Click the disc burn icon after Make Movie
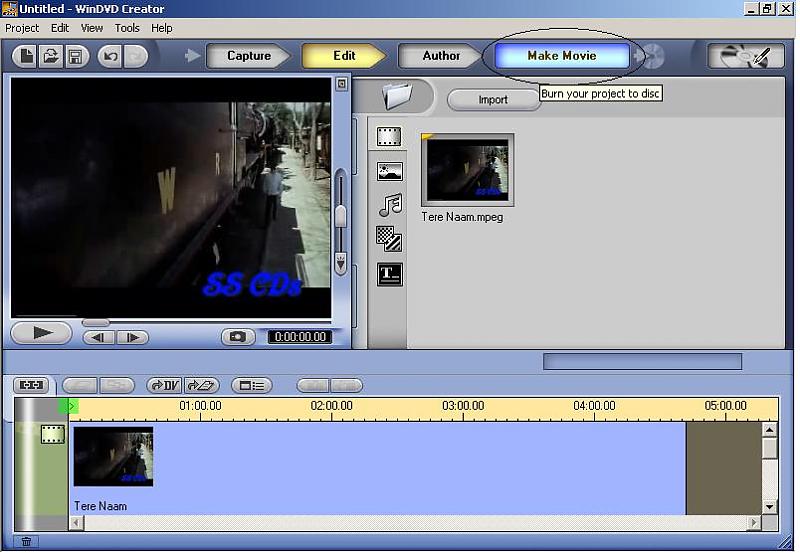800x553 pixels. coord(652,56)
